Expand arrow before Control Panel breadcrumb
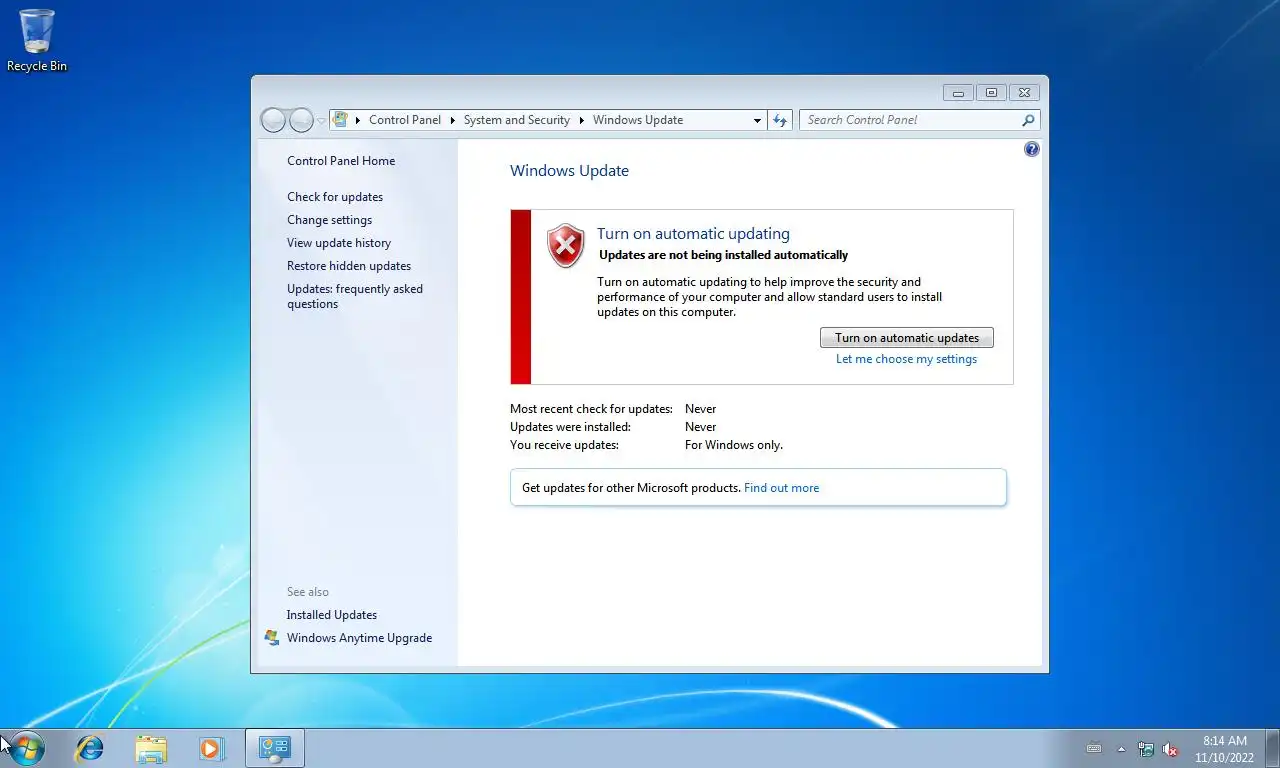The image size is (1280, 768). pyautogui.click(x=358, y=120)
